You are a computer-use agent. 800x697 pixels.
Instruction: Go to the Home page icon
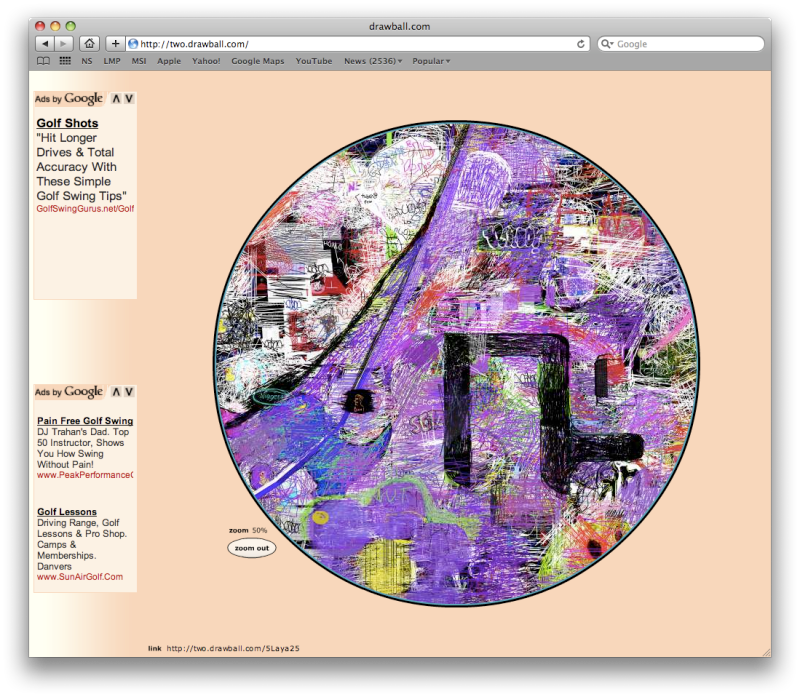[90, 44]
